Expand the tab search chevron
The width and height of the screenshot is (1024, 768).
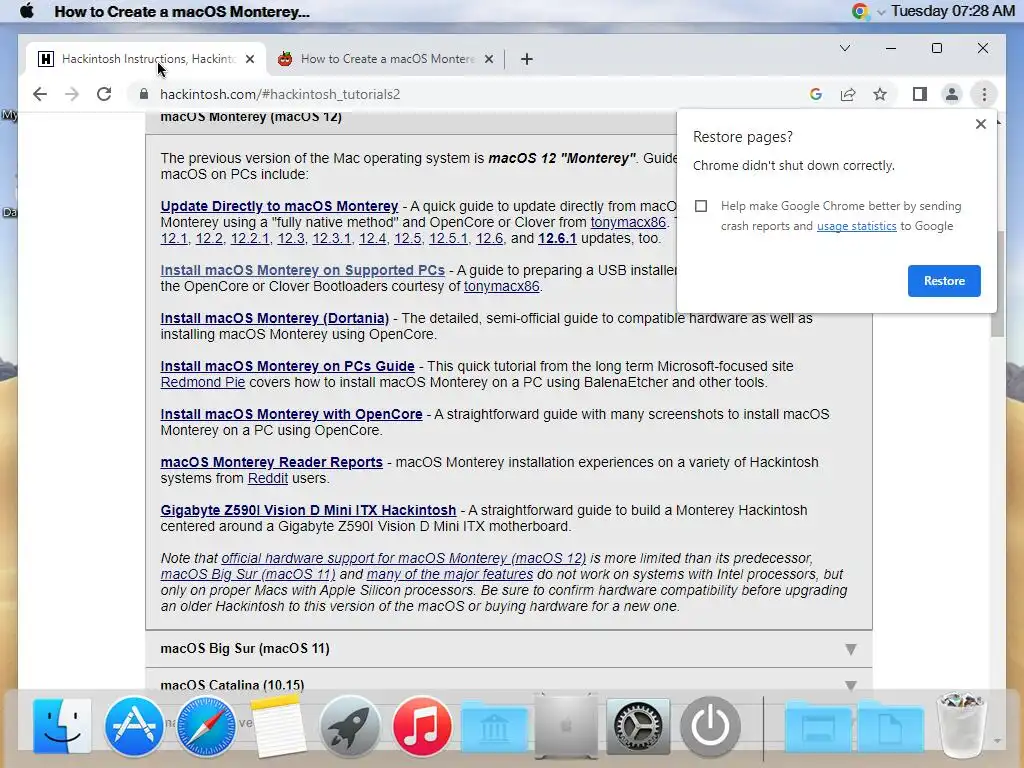pyautogui.click(x=844, y=48)
